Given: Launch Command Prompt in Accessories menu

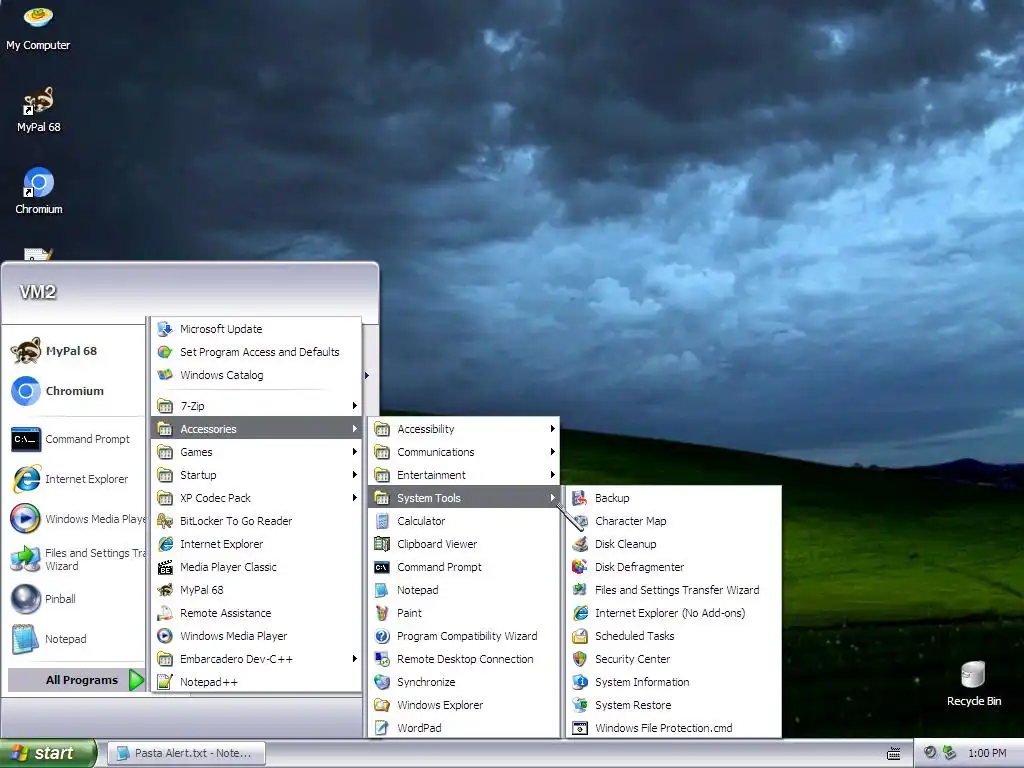Looking at the screenshot, I should (x=464, y=567).
